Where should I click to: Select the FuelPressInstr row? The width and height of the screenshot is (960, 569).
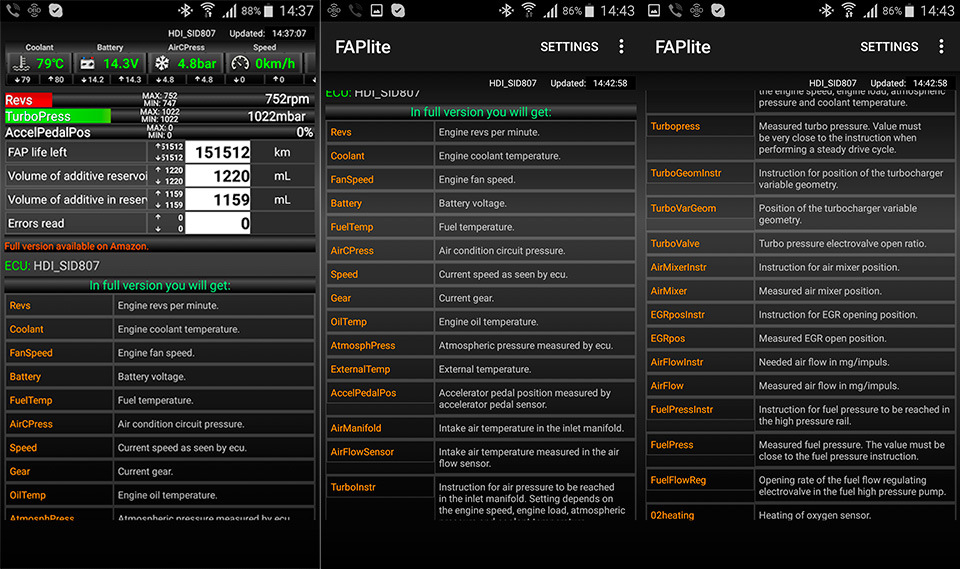pos(801,415)
